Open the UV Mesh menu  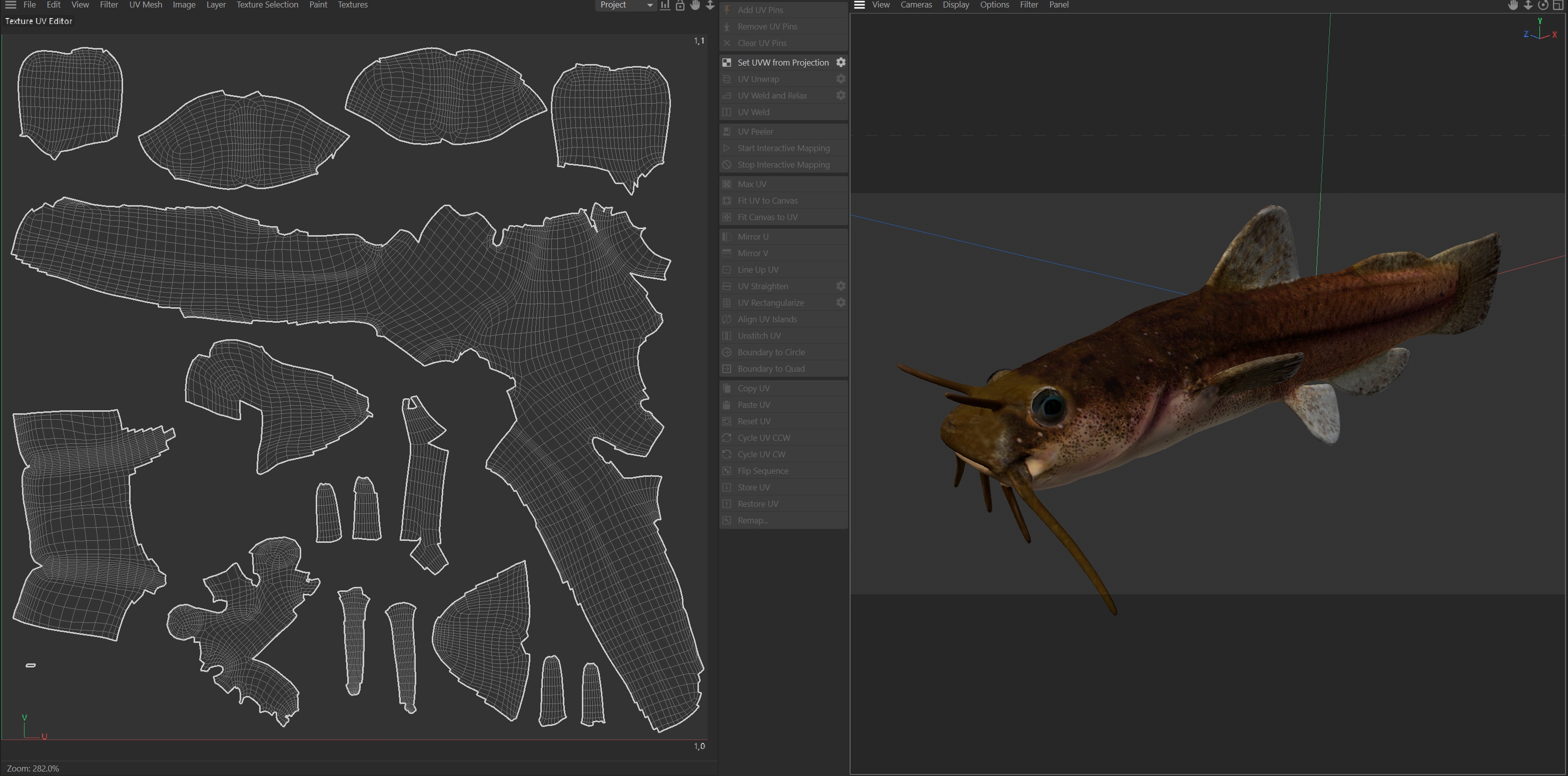pyautogui.click(x=146, y=5)
